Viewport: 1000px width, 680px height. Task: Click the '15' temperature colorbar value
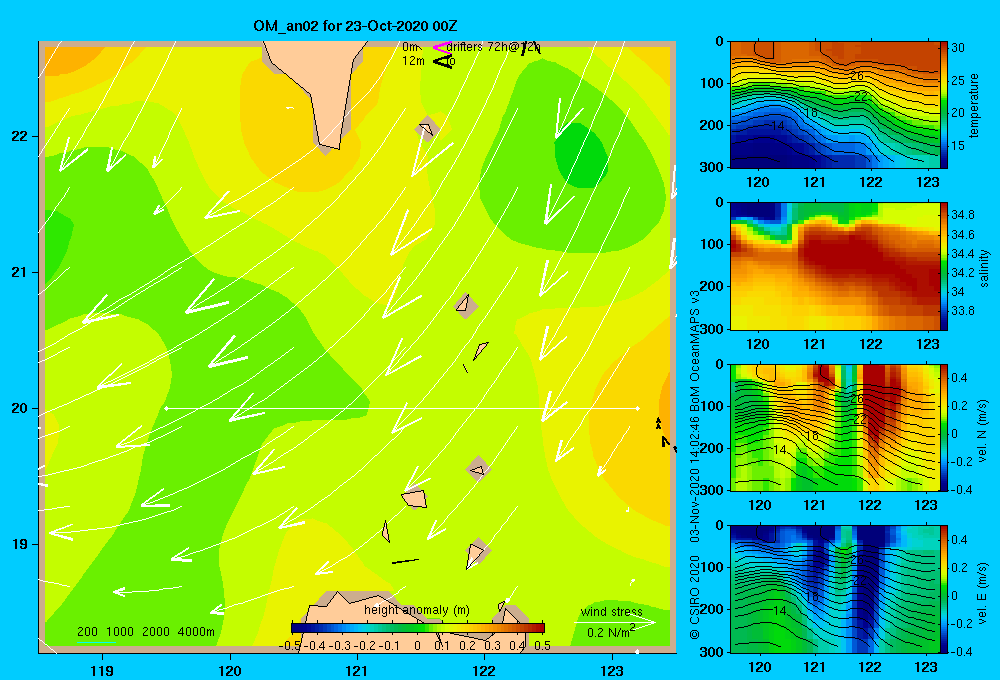pos(958,145)
